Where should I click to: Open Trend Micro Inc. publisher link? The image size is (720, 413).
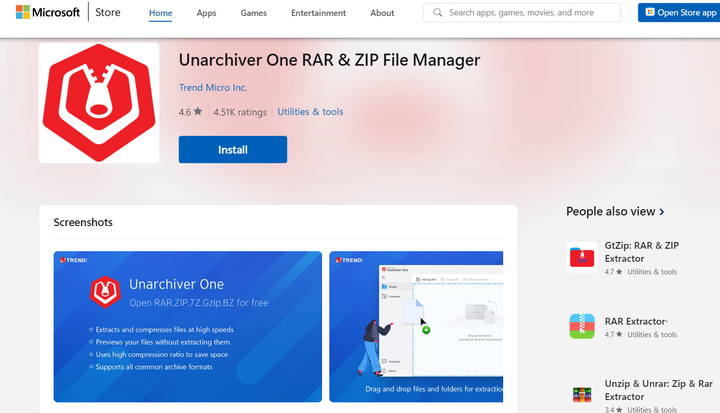click(213, 87)
